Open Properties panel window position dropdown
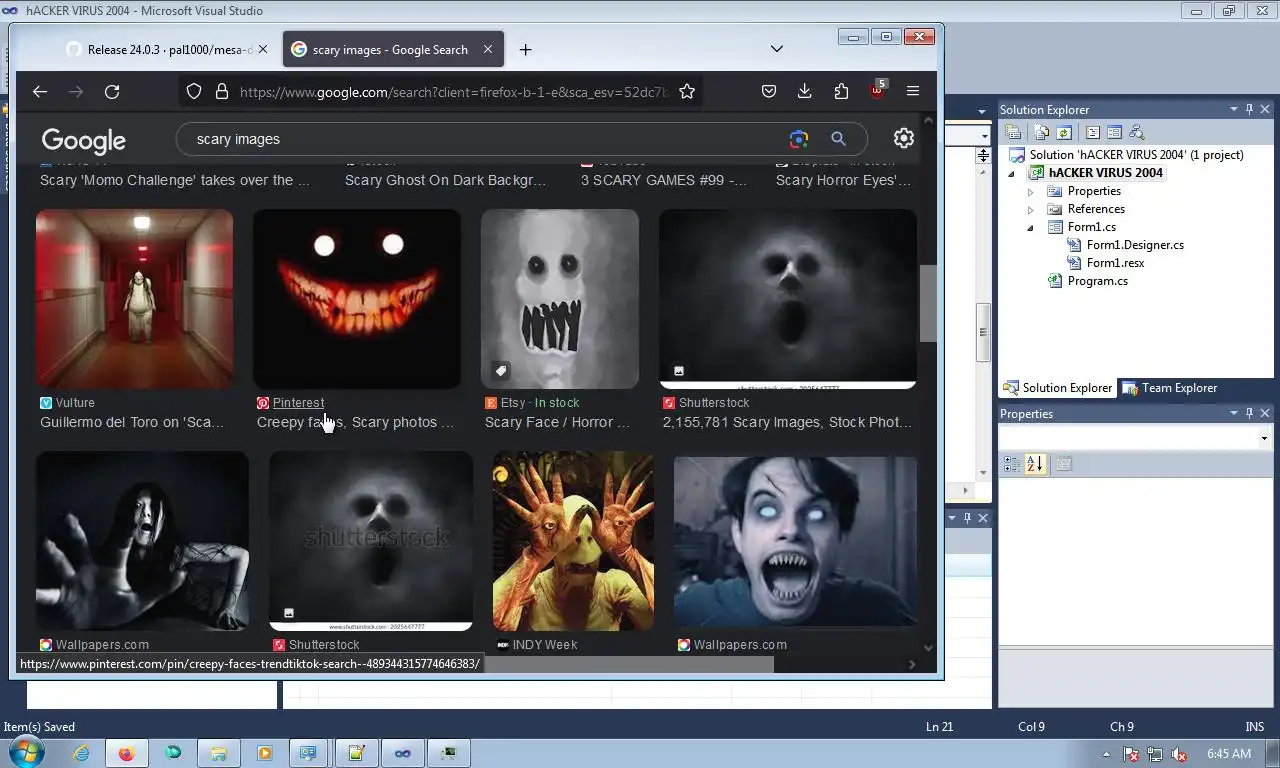The height and width of the screenshot is (768, 1280). point(1234,414)
